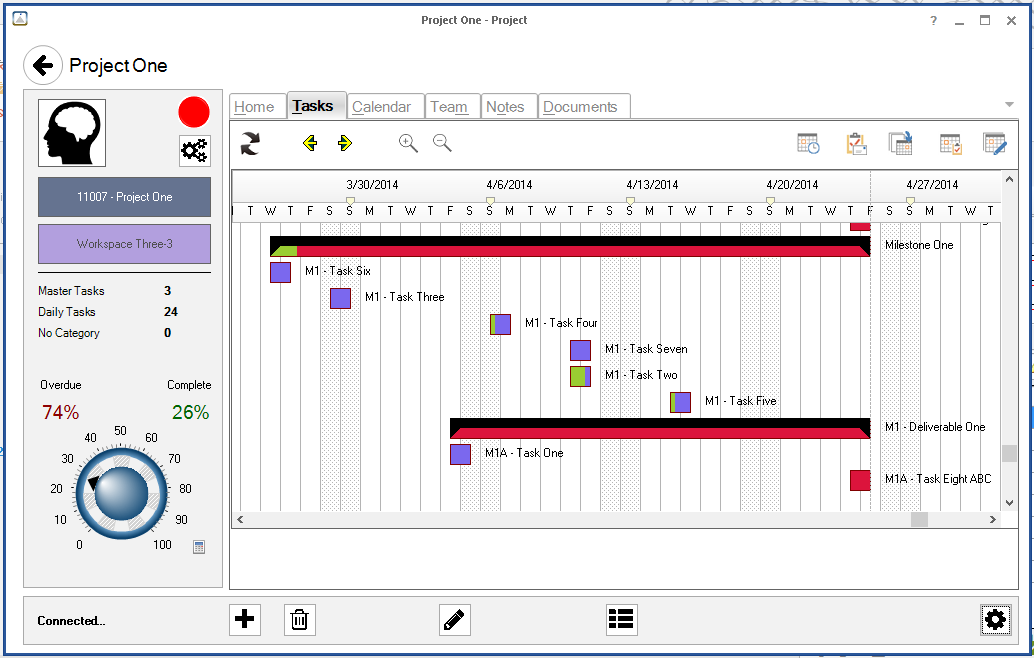
Task: Add a new task with the plus icon
Action: [x=245, y=620]
